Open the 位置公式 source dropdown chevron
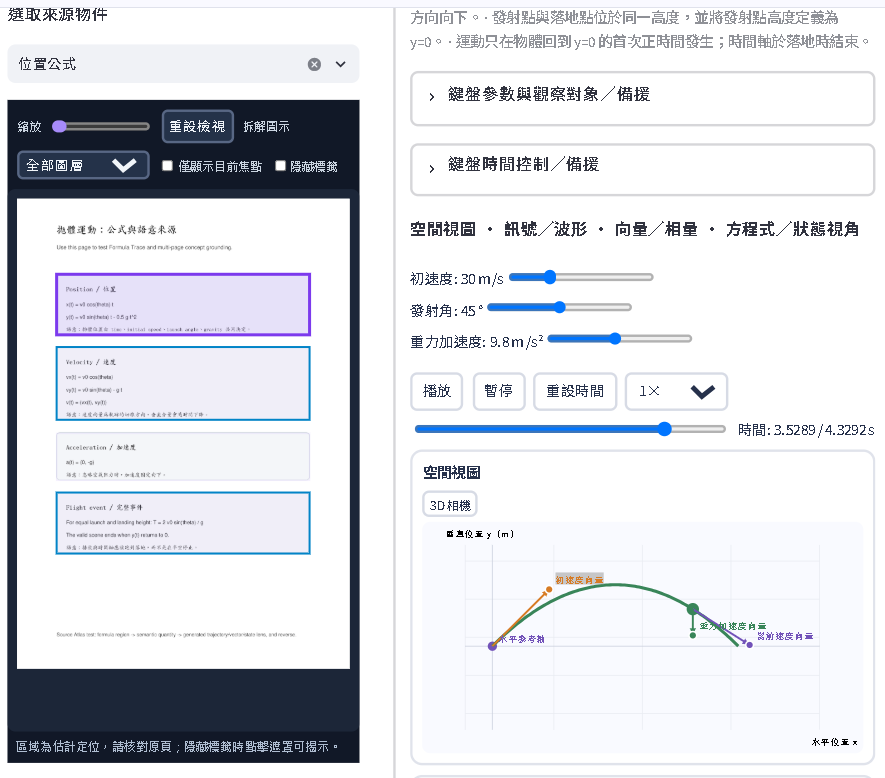This screenshot has height=778, width=885. click(340, 64)
